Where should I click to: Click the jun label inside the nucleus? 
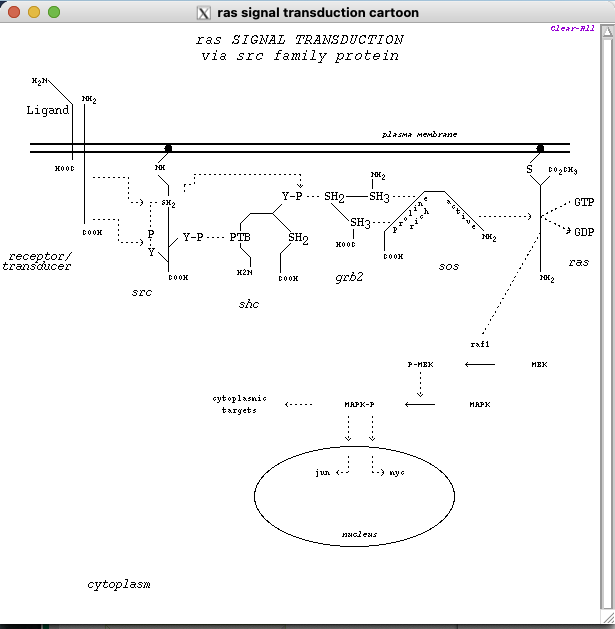tap(322, 471)
